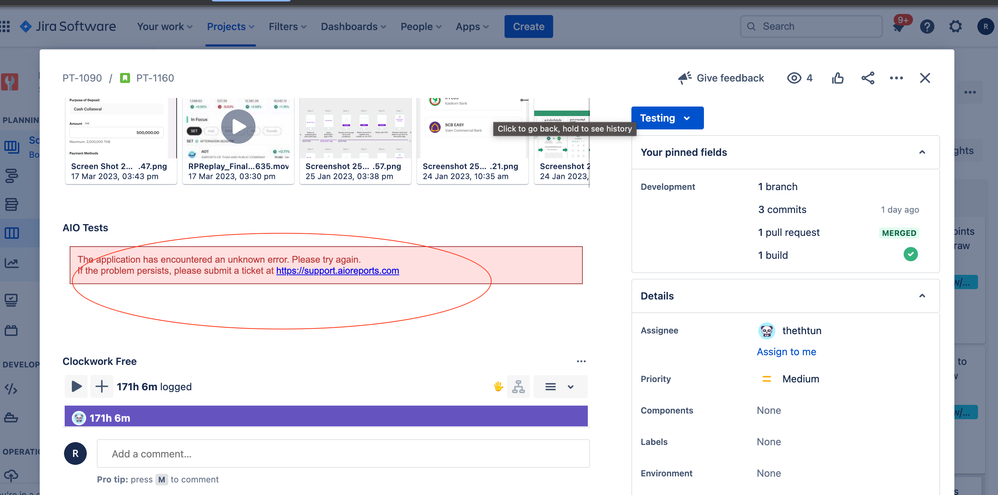Click the Environment None value
The width and height of the screenshot is (998, 495).
coord(769,473)
